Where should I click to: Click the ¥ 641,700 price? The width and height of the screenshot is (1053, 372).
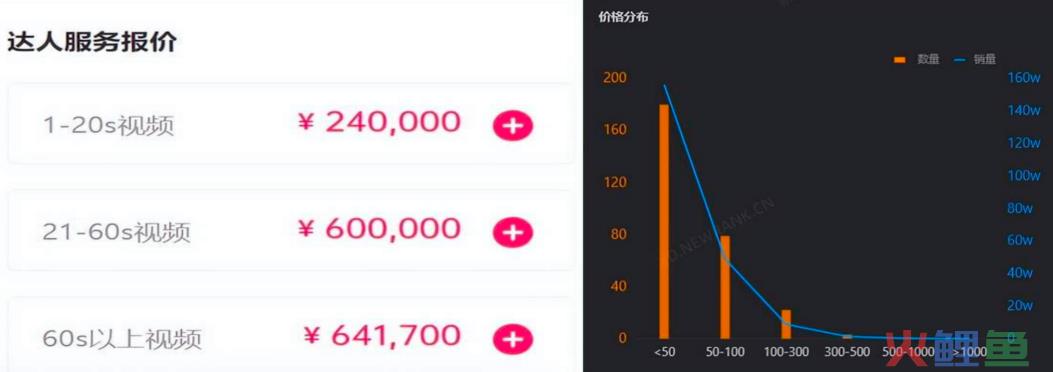click(382, 336)
